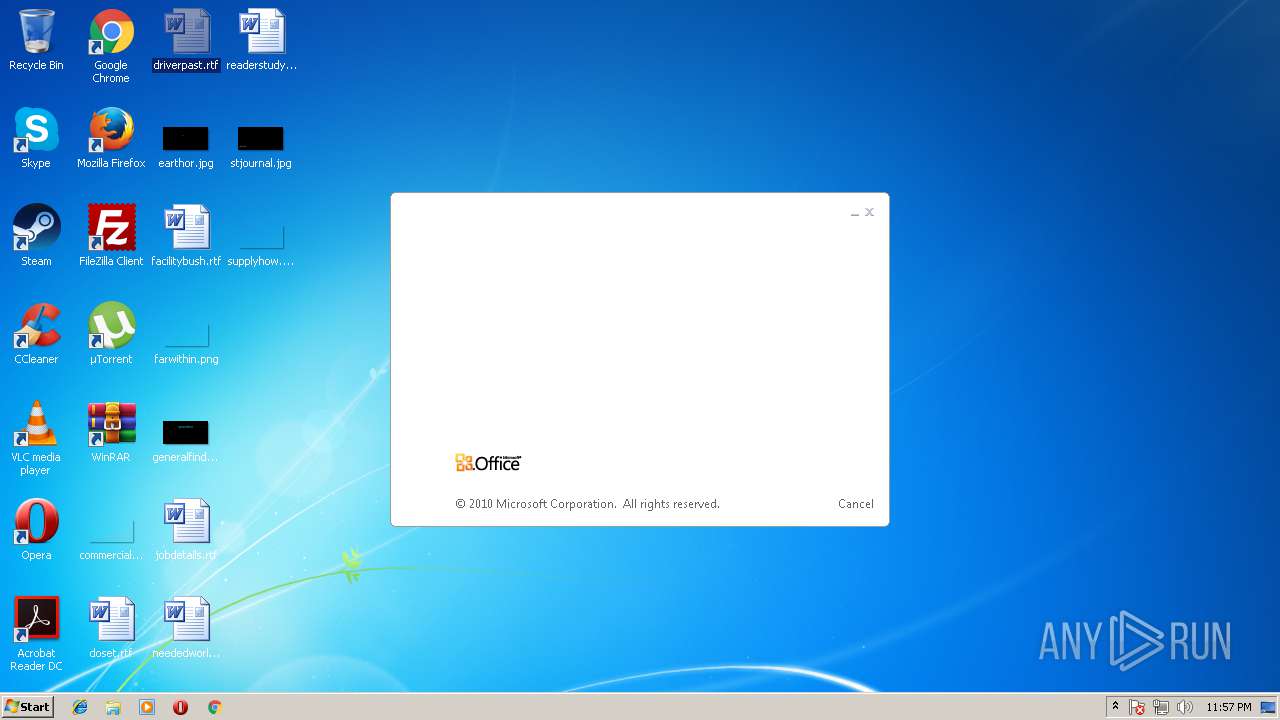Select the commercial file icon
This screenshot has height=720, width=1280.
[x=111, y=540]
